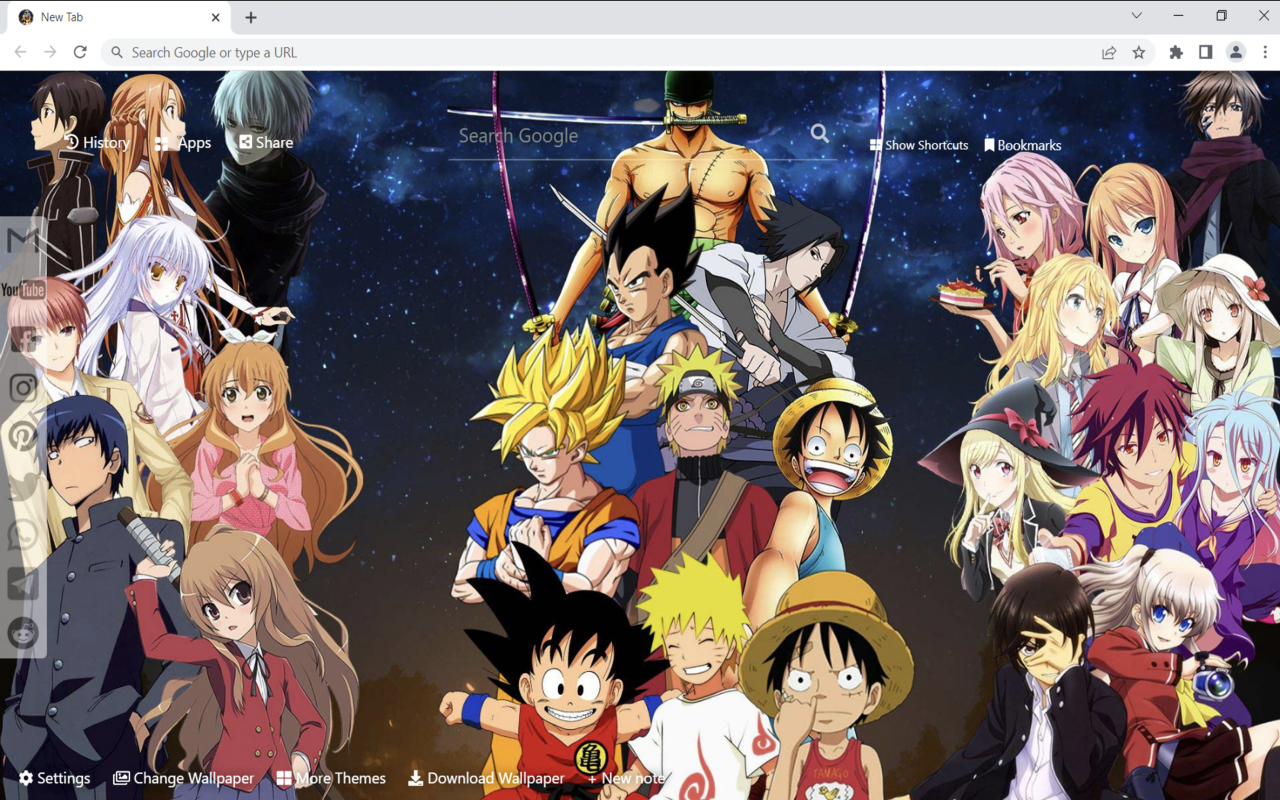Open a new tab with plus button

click(x=251, y=17)
